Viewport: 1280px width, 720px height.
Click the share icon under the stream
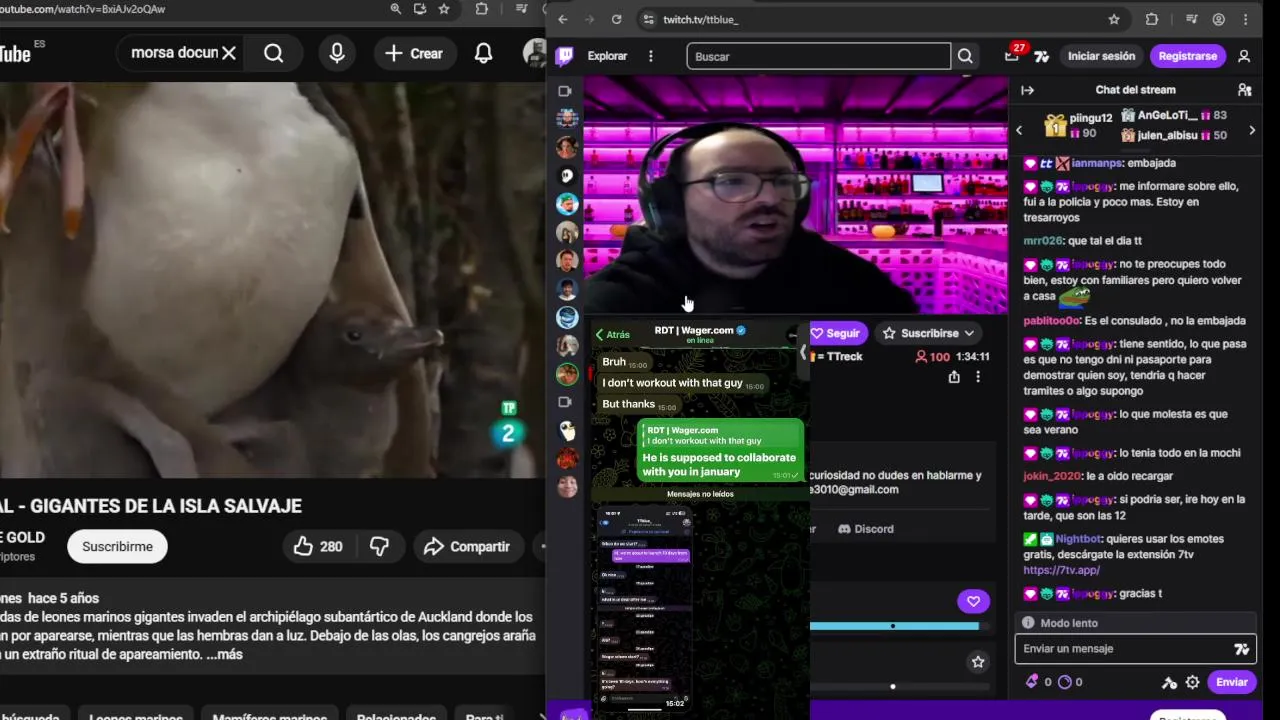click(954, 377)
